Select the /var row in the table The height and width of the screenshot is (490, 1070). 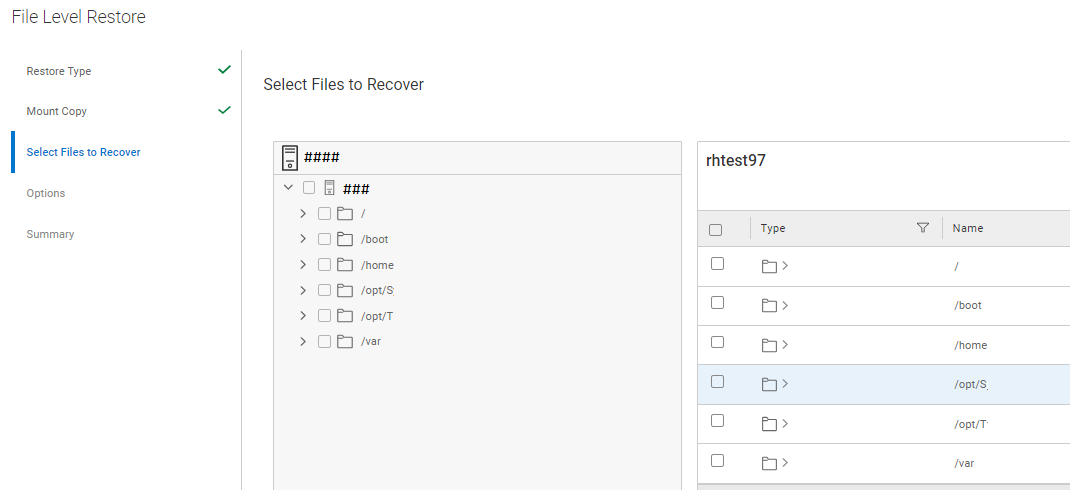964,463
